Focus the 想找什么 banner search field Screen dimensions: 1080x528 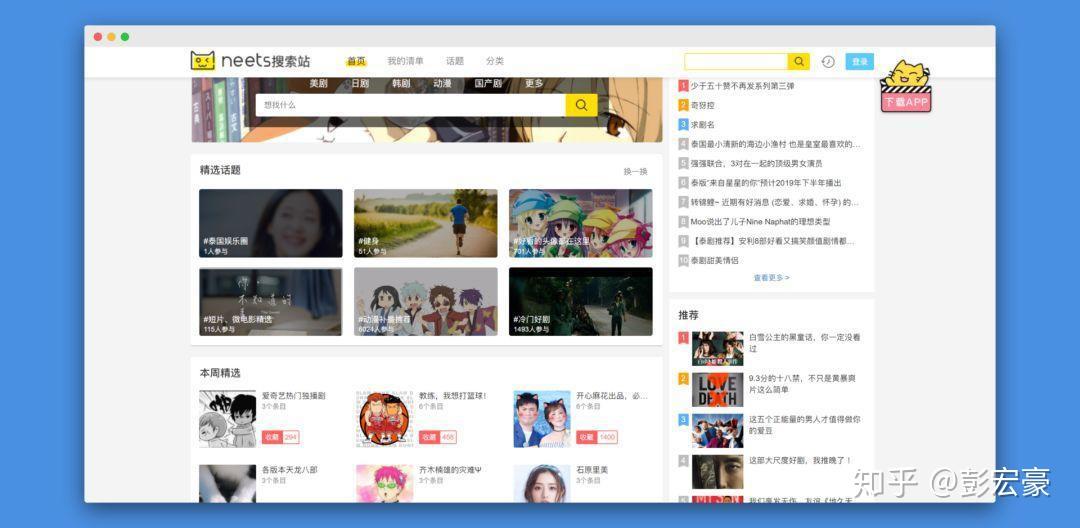(411, 105)
